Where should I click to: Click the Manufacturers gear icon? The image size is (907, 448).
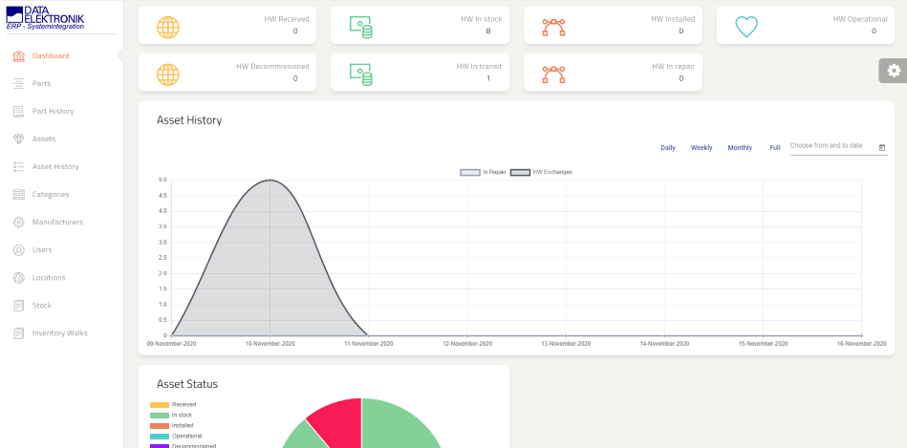click(x=19, y=222)
